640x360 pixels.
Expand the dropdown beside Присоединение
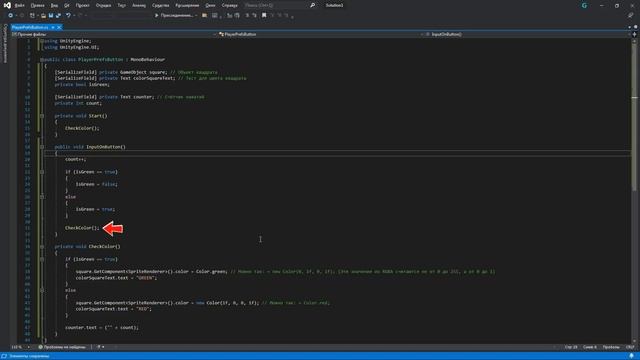[196, 16]
